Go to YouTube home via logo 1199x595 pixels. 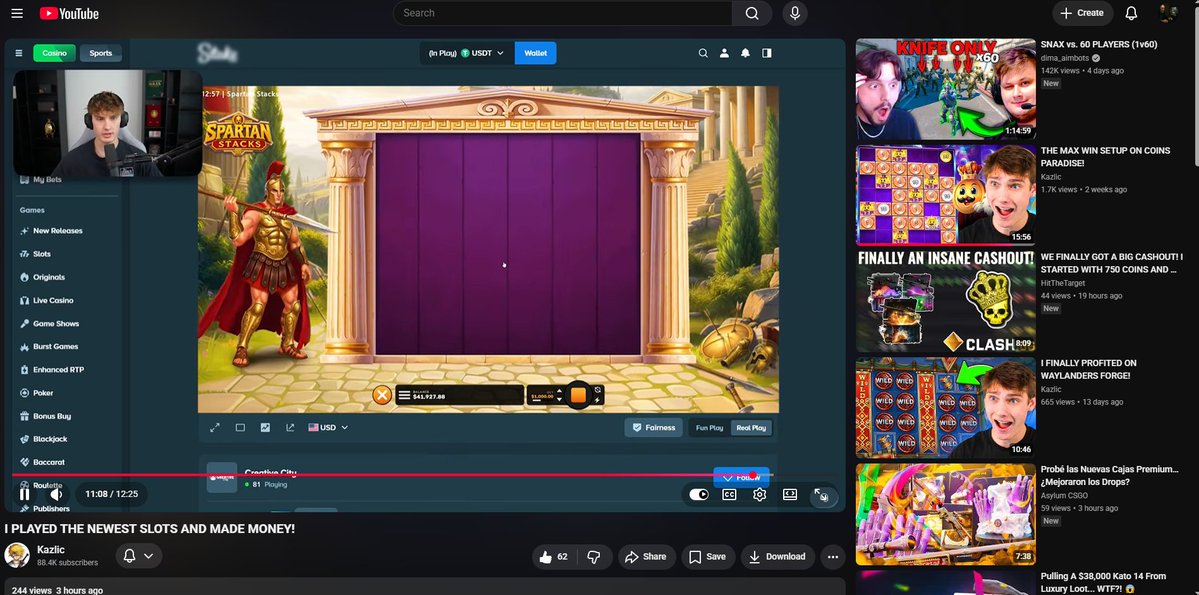(70, 13)
